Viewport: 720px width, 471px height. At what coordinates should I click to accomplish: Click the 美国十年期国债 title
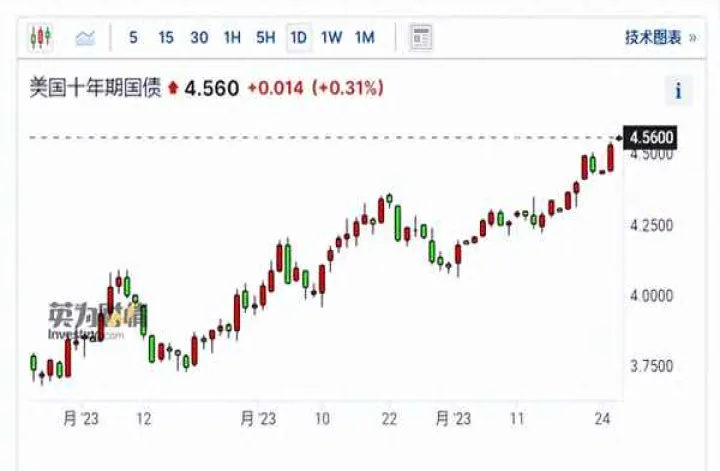[96, 87]
